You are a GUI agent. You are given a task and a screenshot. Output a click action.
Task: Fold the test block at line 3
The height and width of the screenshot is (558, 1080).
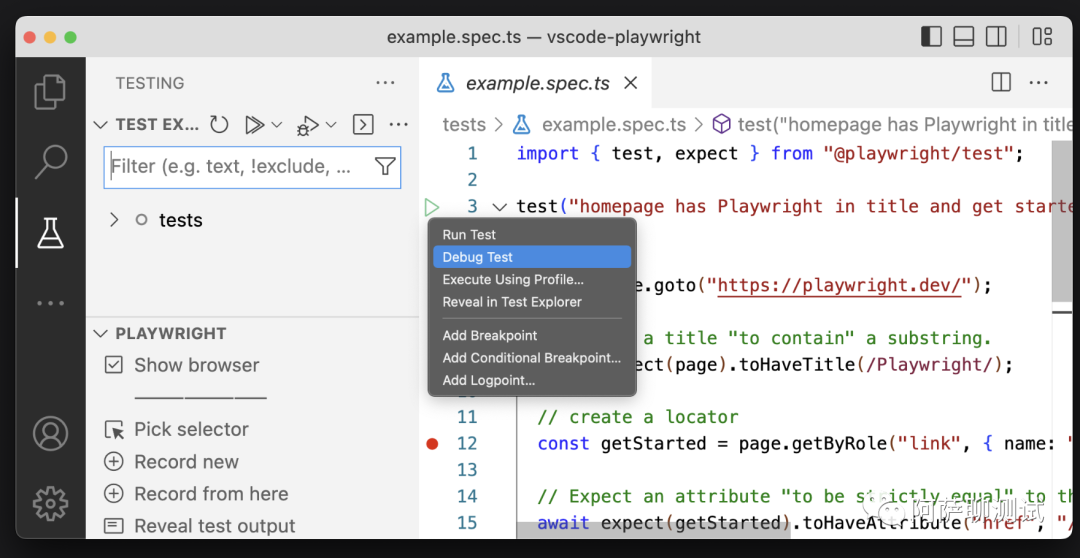(500, 207)
